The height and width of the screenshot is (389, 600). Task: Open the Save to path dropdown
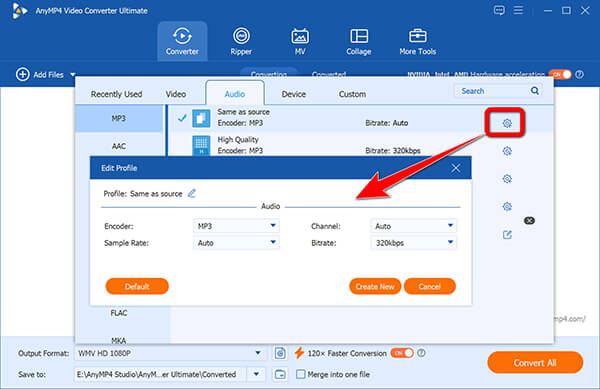click(256, 374)
